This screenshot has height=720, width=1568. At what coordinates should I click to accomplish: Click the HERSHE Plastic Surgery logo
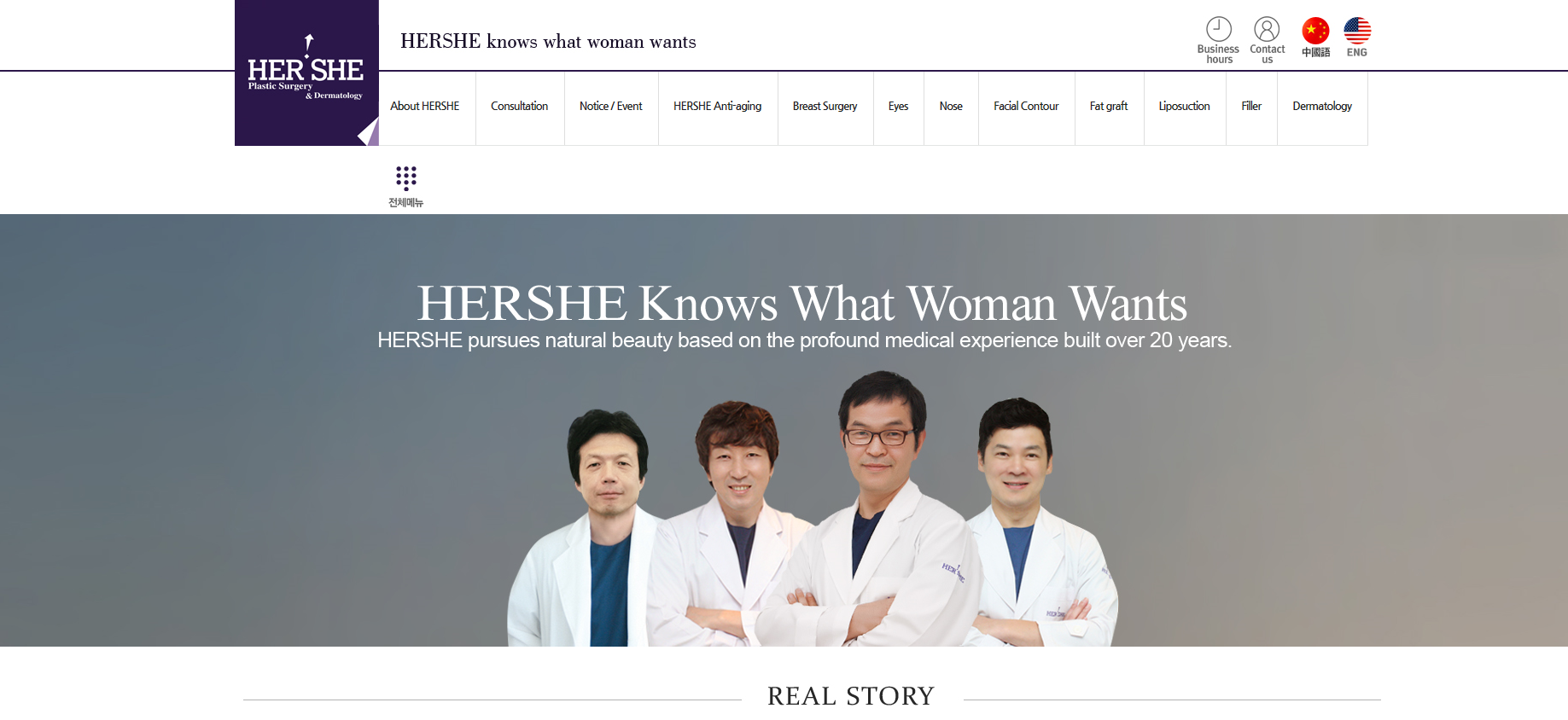[306, 73]
